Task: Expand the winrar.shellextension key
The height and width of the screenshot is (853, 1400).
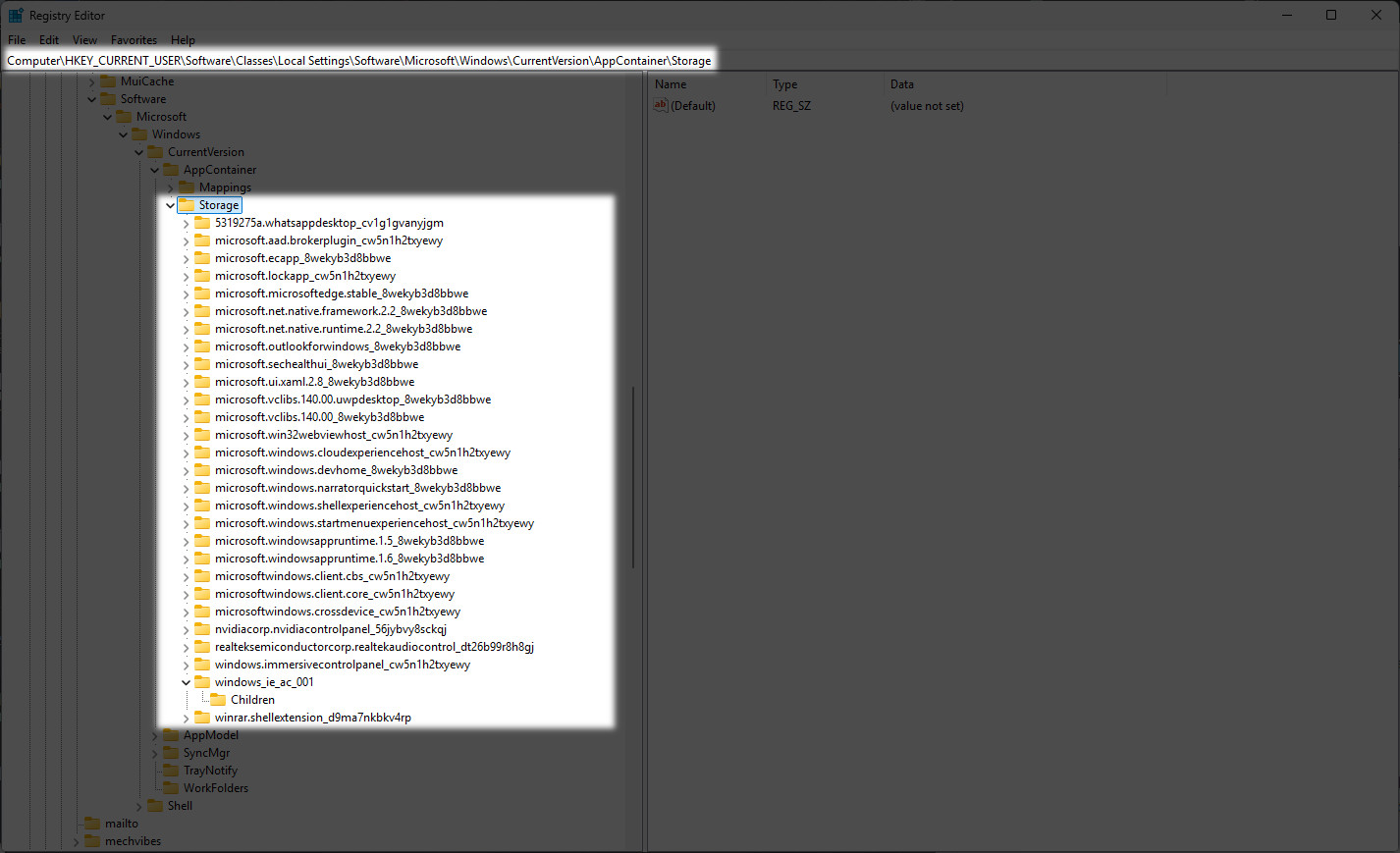Action: pos(186,718)
